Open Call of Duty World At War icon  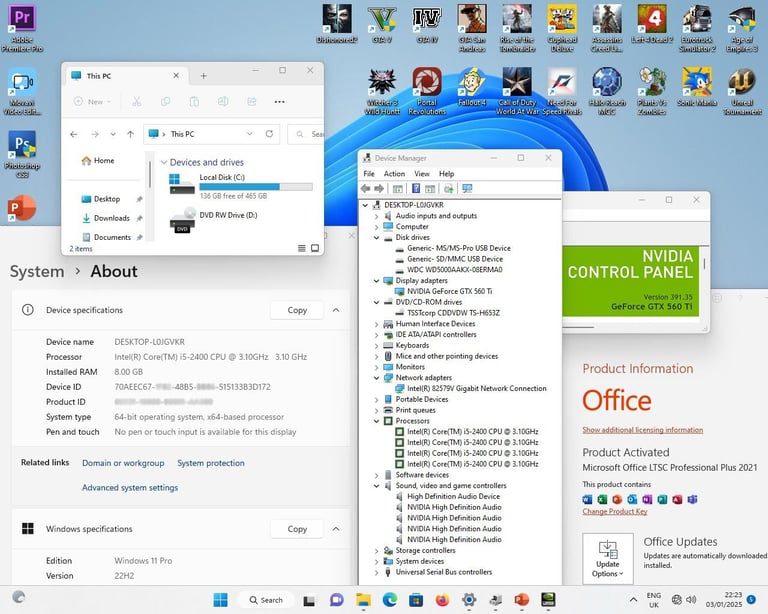coord(517,92)
